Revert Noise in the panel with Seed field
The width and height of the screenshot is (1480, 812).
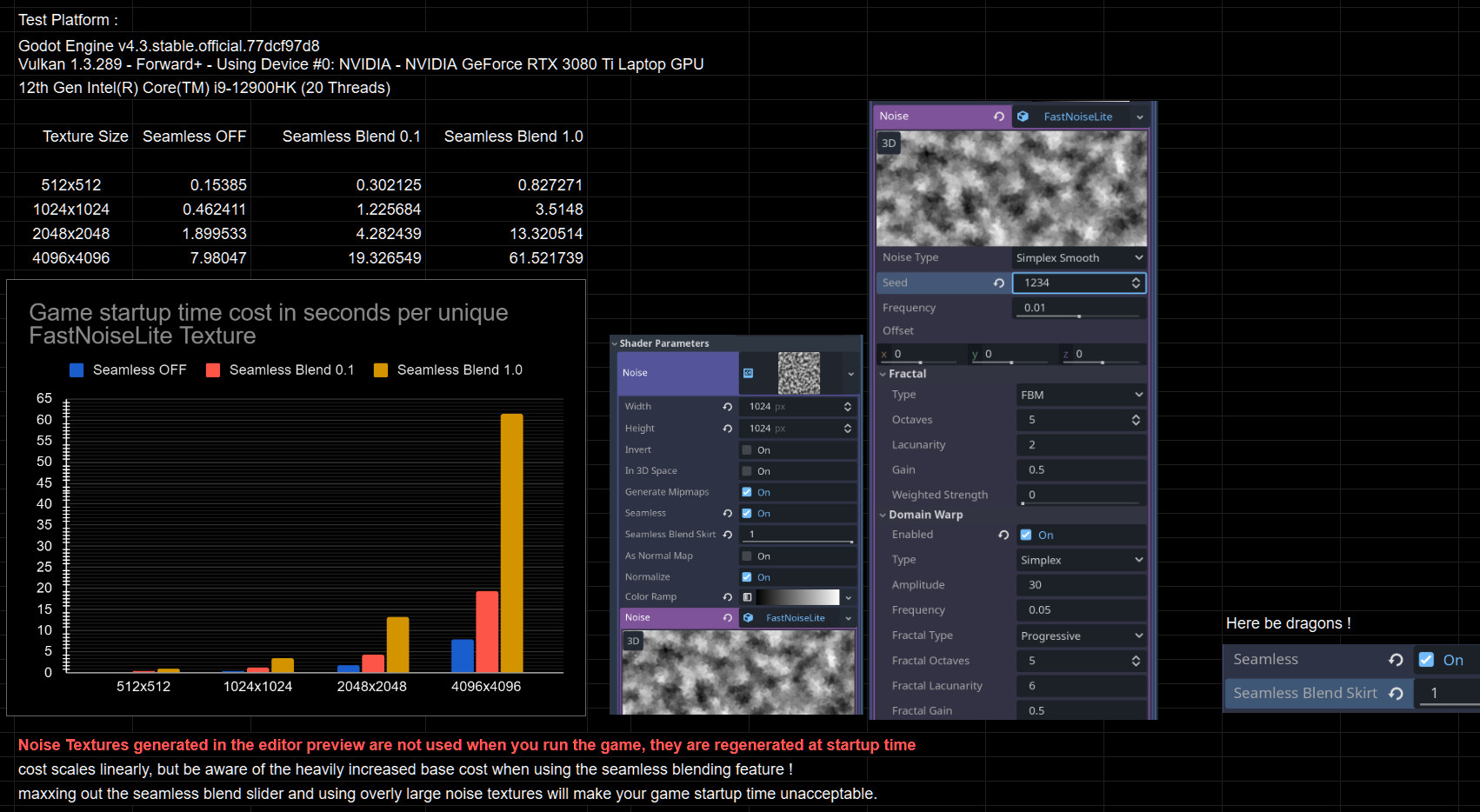pyautogui.click(x=998, y=116)
